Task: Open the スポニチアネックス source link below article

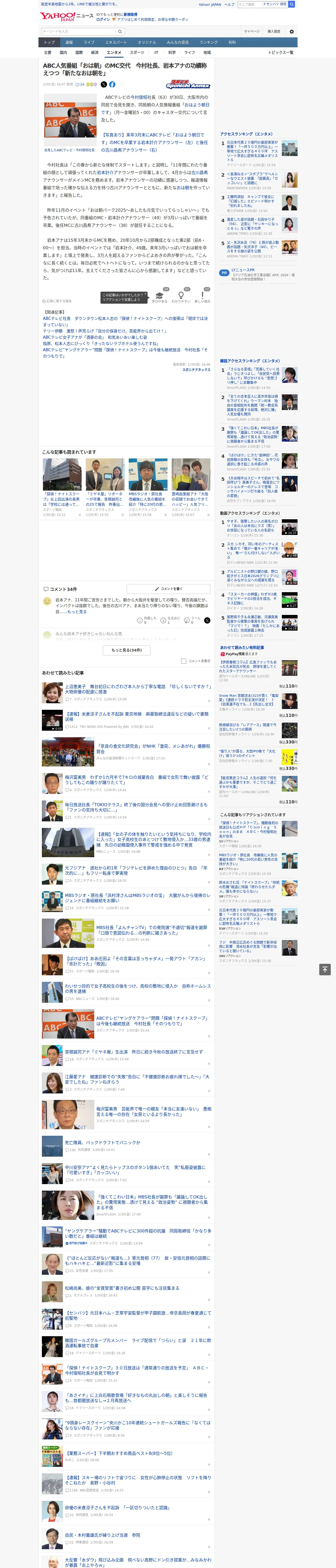Action: pyautogui.click(x=196, y=370)
